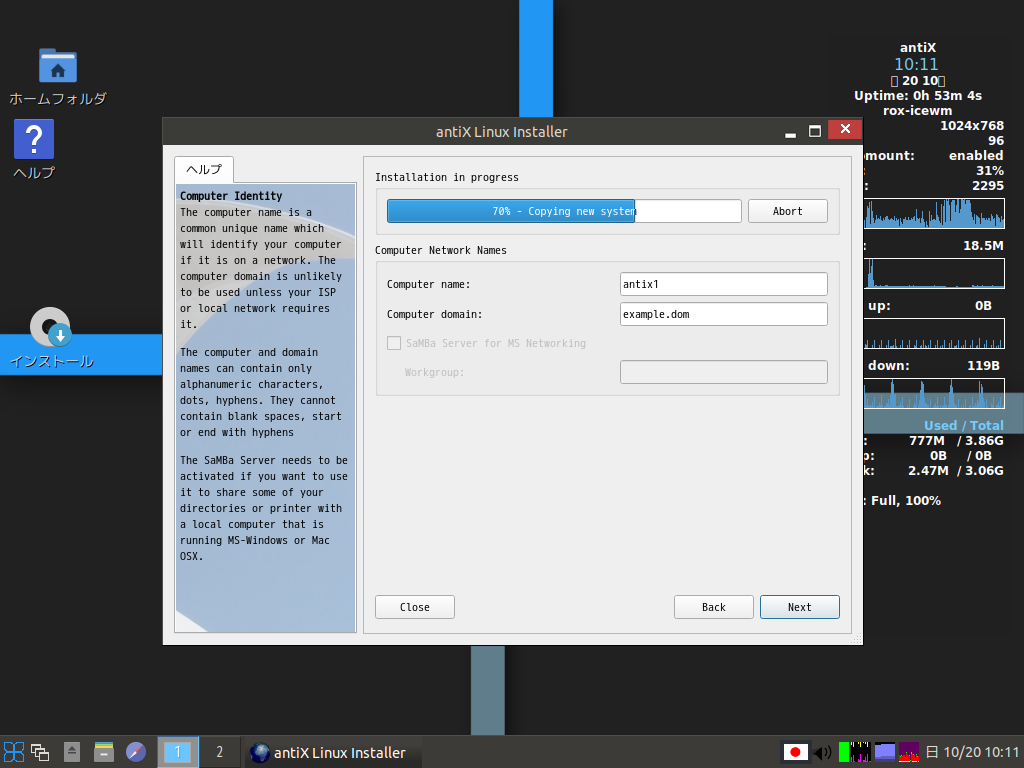Click the show desktop windows taskbar icon
The width and height of the screenshot is (1024, 768).
tap(40, 752)
